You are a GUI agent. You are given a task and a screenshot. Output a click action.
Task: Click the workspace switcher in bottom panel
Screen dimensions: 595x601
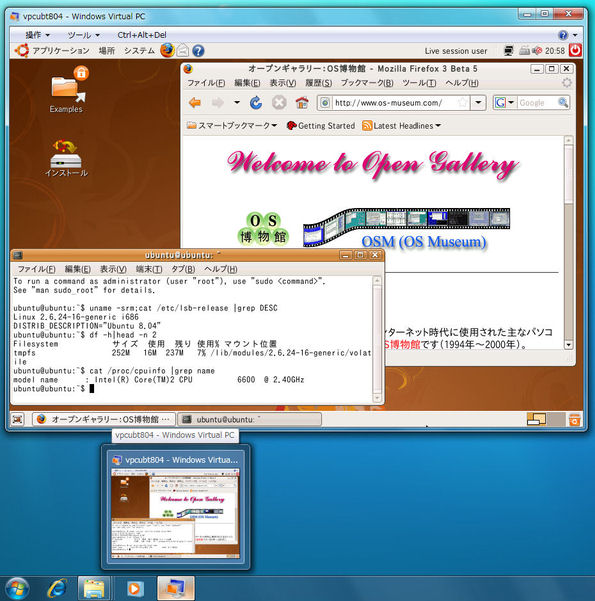(x=546, y=419)
